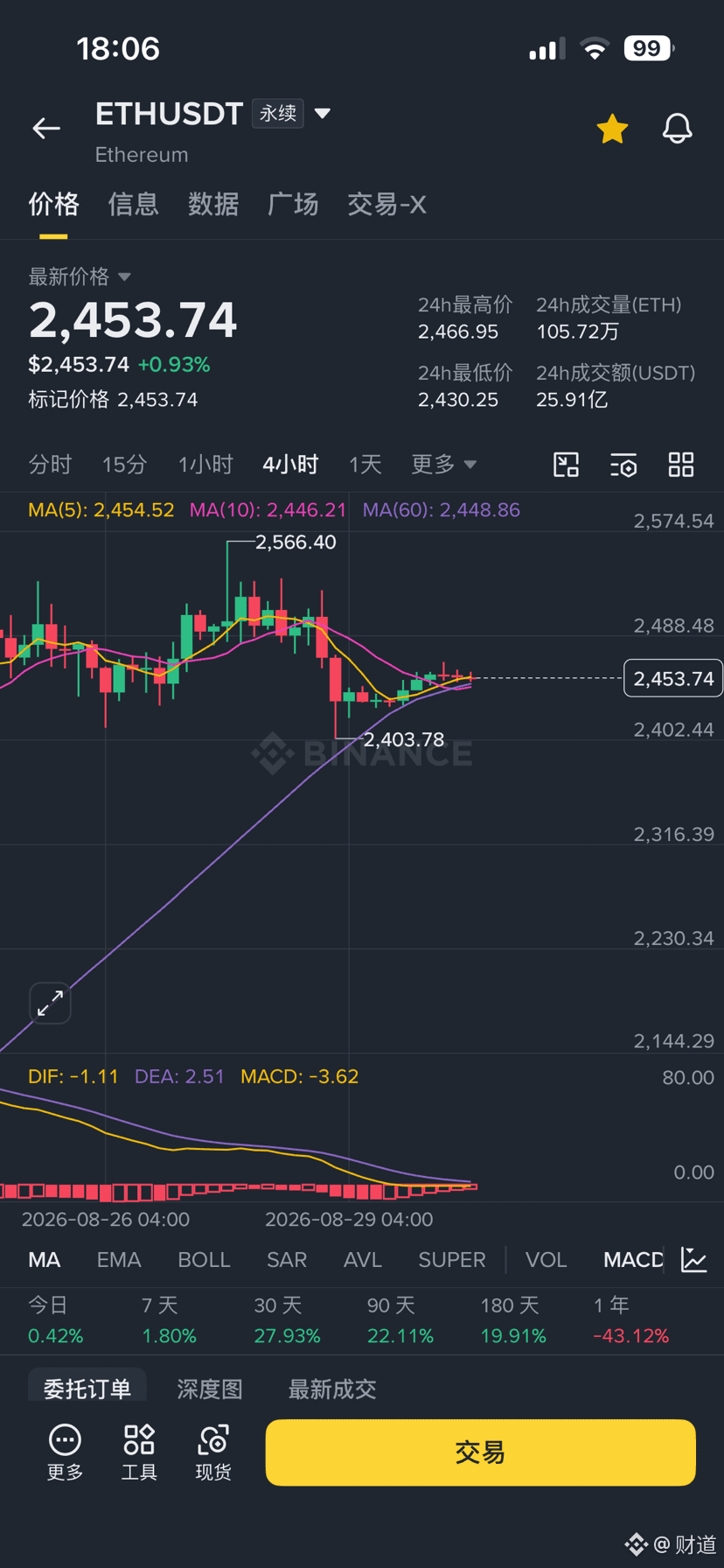The image size is (724, 1568).
Task: Expand the ETHUSDT contract type dropdown
Action: point(323,114)
